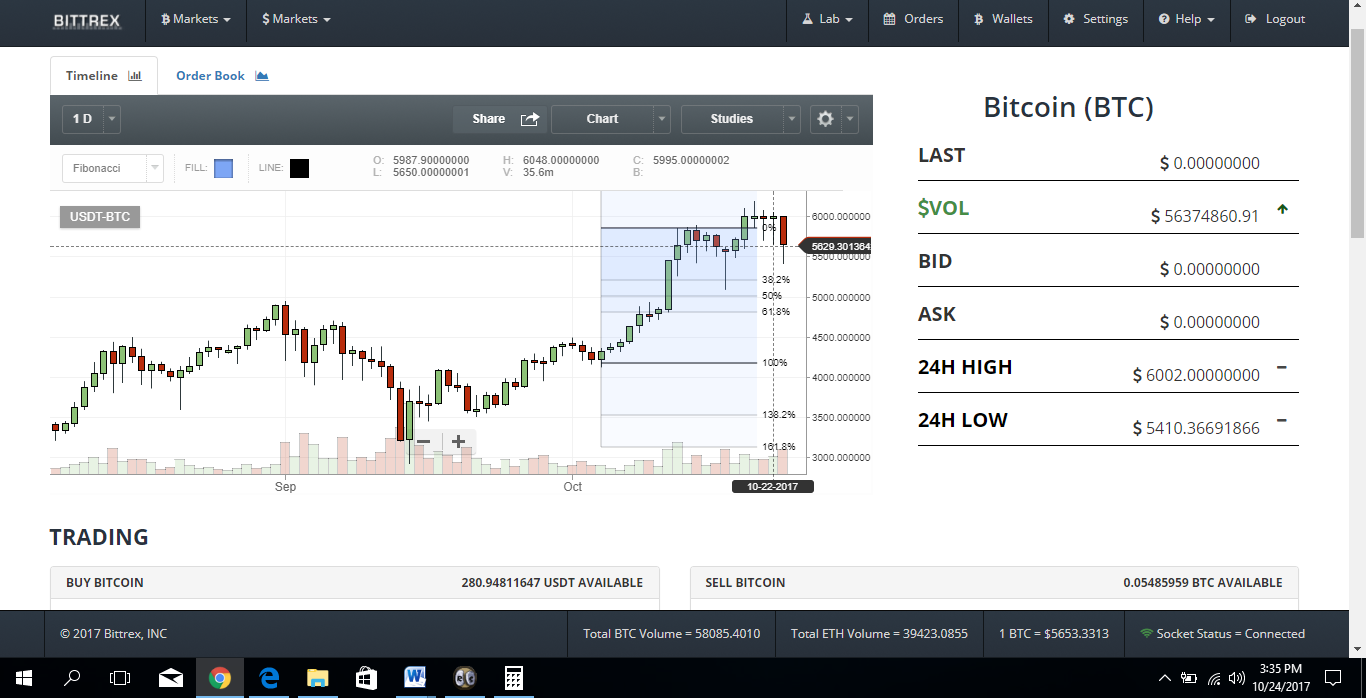Open the Mail app on the taskbar

click(170, 678)
